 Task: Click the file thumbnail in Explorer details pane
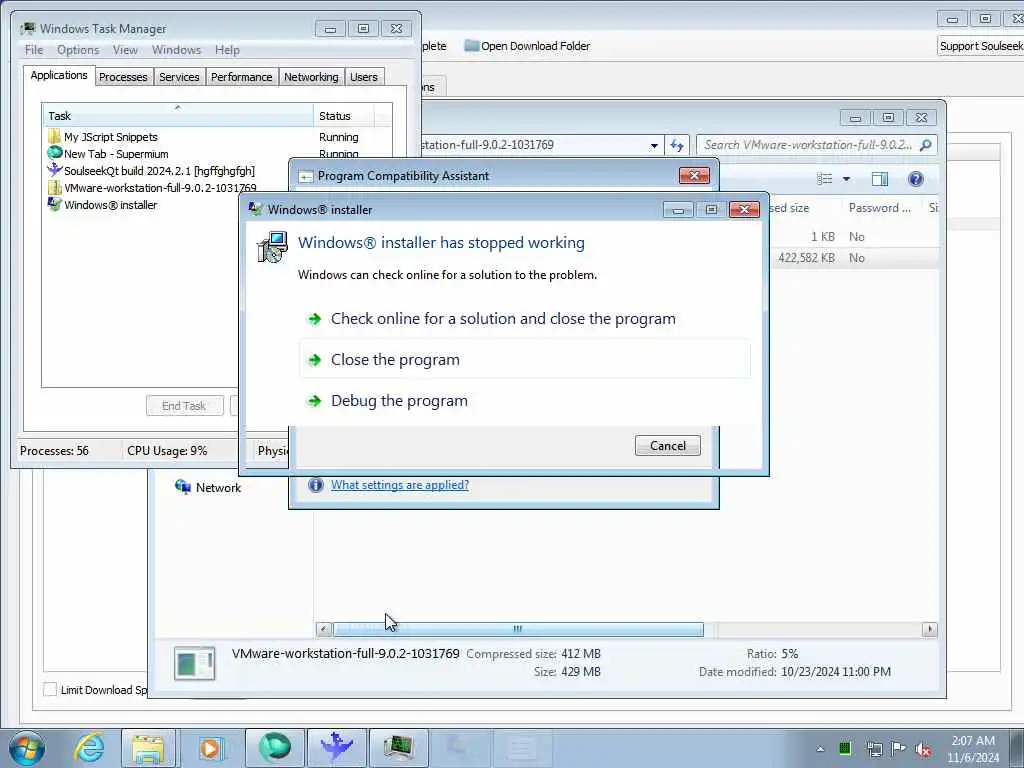[x=195, y=663]
